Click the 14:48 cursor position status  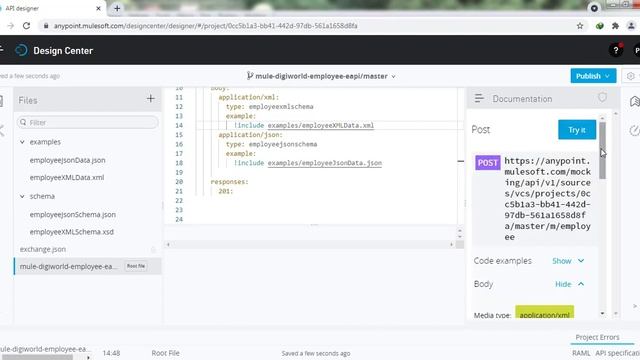[111, 353]
